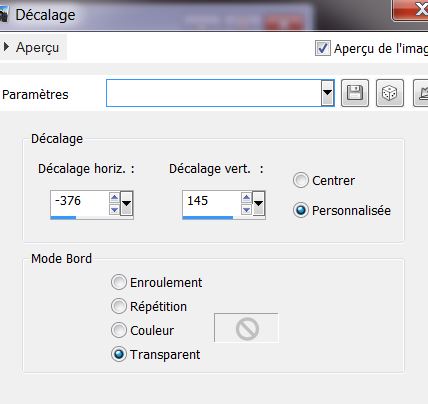
Task: Click the save preset floppy disk icon
Action: coord(355,93)
